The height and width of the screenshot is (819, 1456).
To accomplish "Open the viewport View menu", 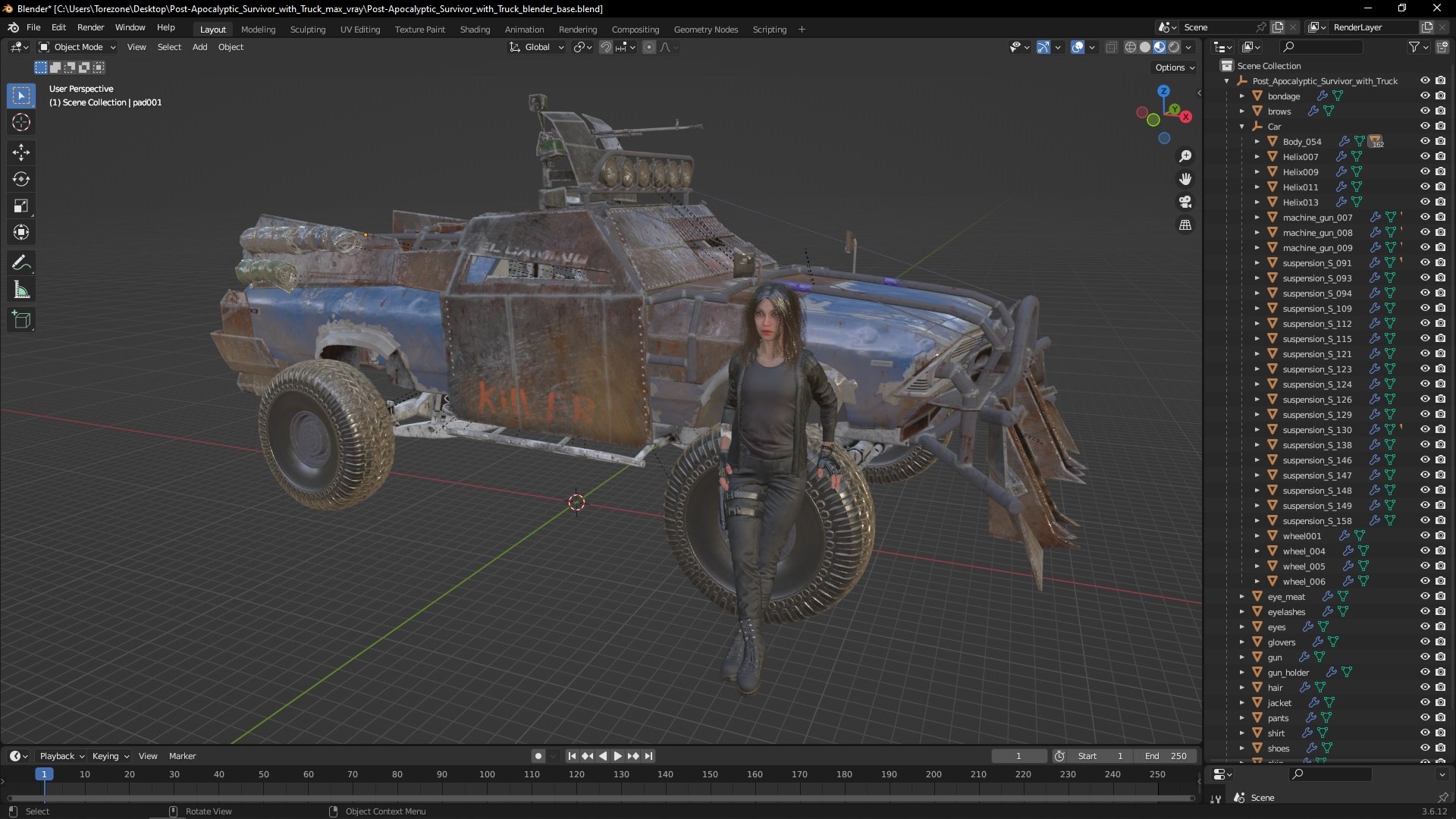I will 136,47.
